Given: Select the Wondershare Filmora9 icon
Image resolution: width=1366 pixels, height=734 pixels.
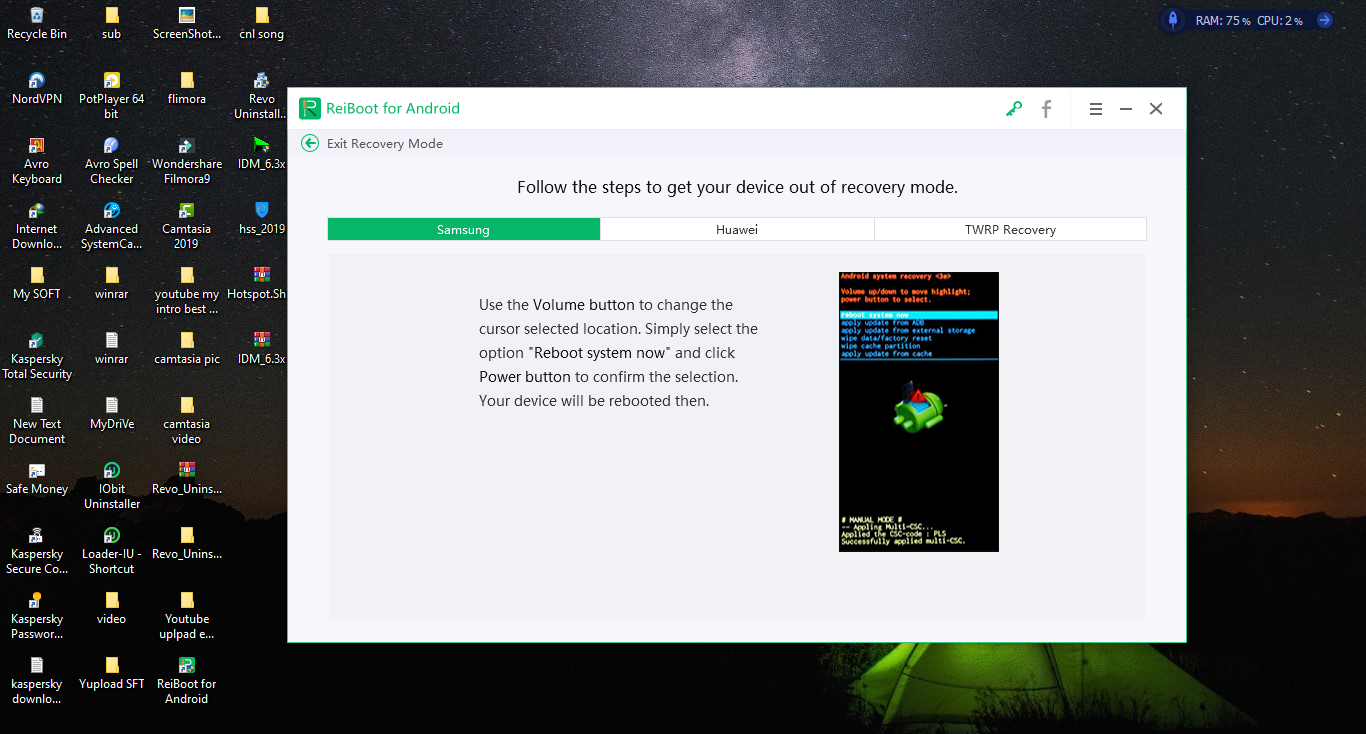Looking at the screenshot, I should (x=187, y=161).
